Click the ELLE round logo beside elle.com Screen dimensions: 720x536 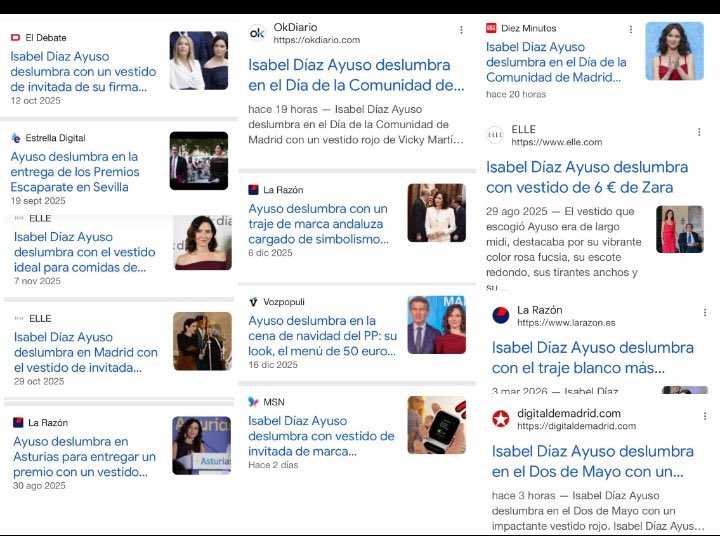click(495, 135)
